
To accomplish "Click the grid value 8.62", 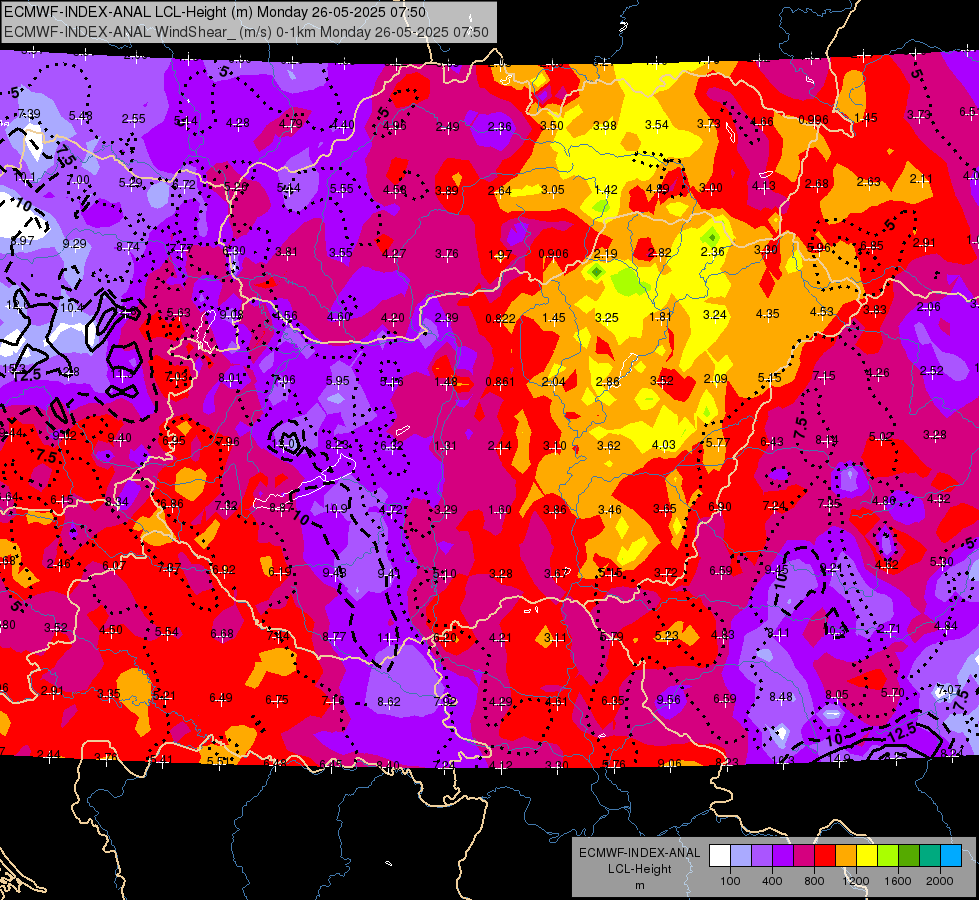I will [x=388, y=702].
